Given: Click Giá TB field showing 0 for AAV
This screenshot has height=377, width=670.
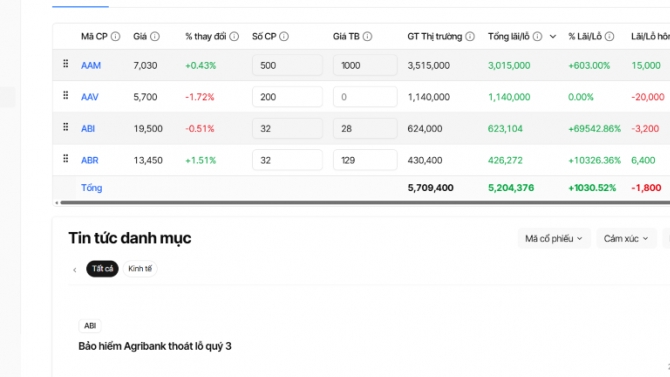Looking at the screenshot, I should [x=365, y=97].
